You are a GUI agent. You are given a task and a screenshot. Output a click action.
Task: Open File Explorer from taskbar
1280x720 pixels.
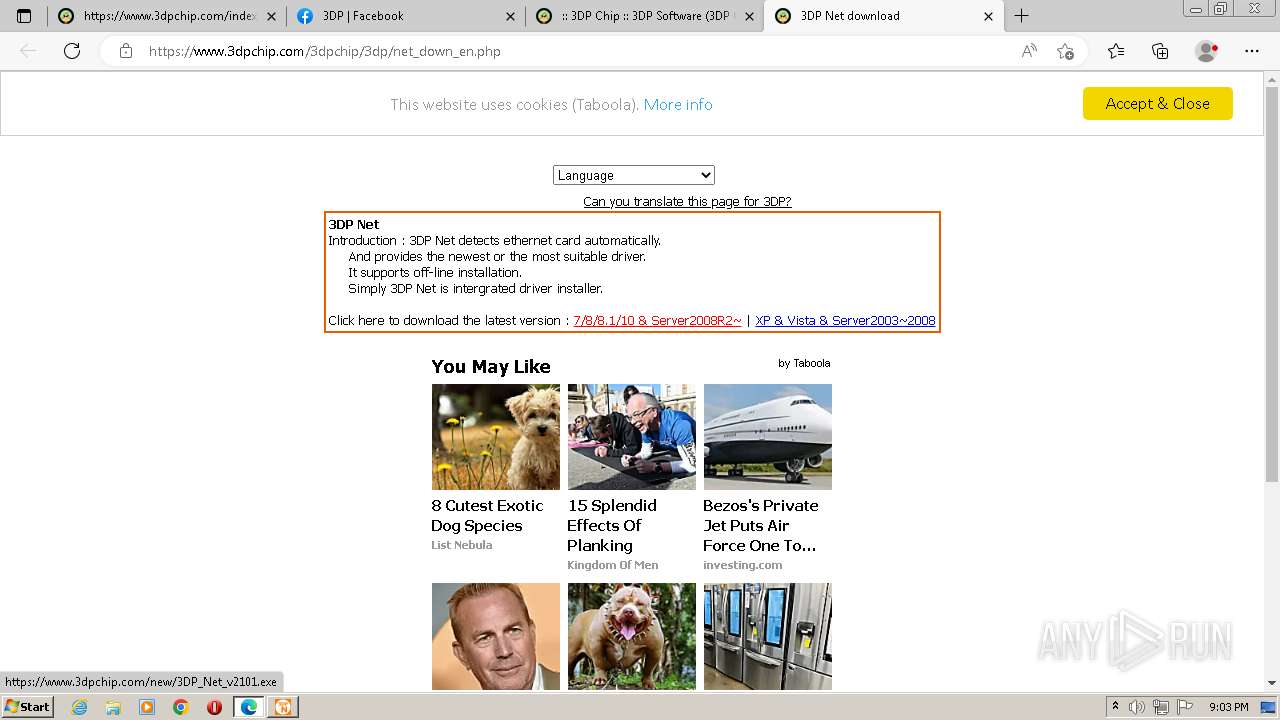(x=113, y=707)
